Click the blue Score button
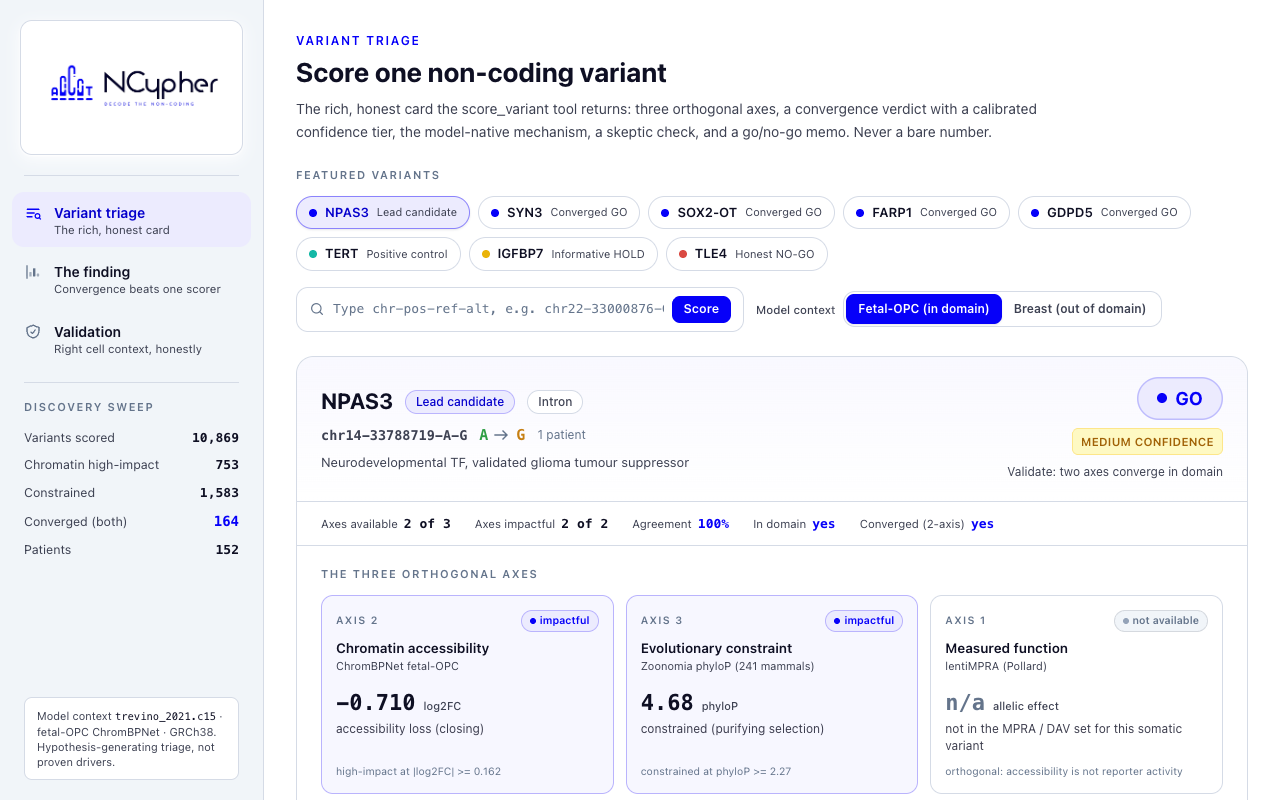The height and width of the screenshot is (800, 1280). pyautogui.click(x=701, y=309)
